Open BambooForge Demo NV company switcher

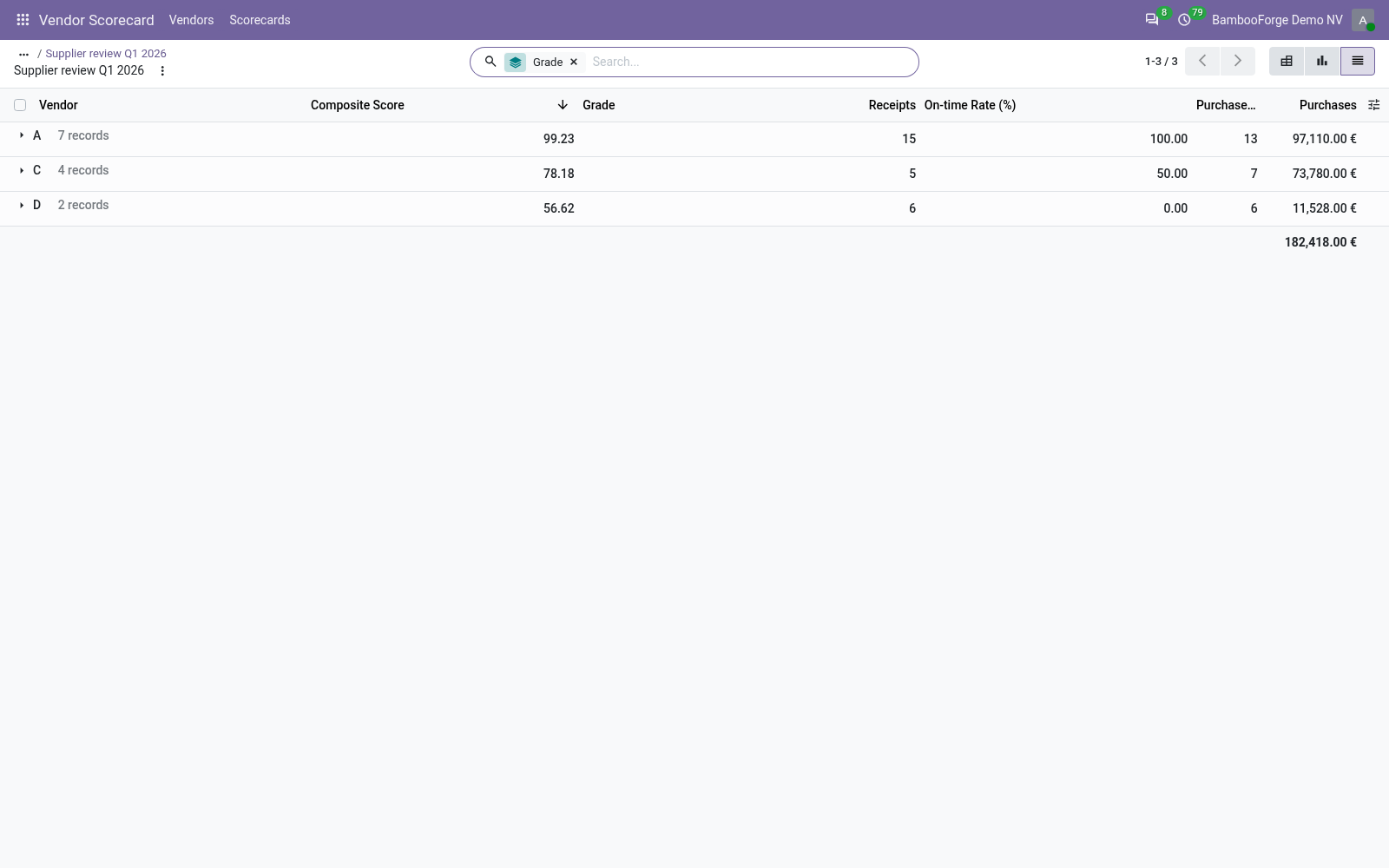click(1277, 20)
